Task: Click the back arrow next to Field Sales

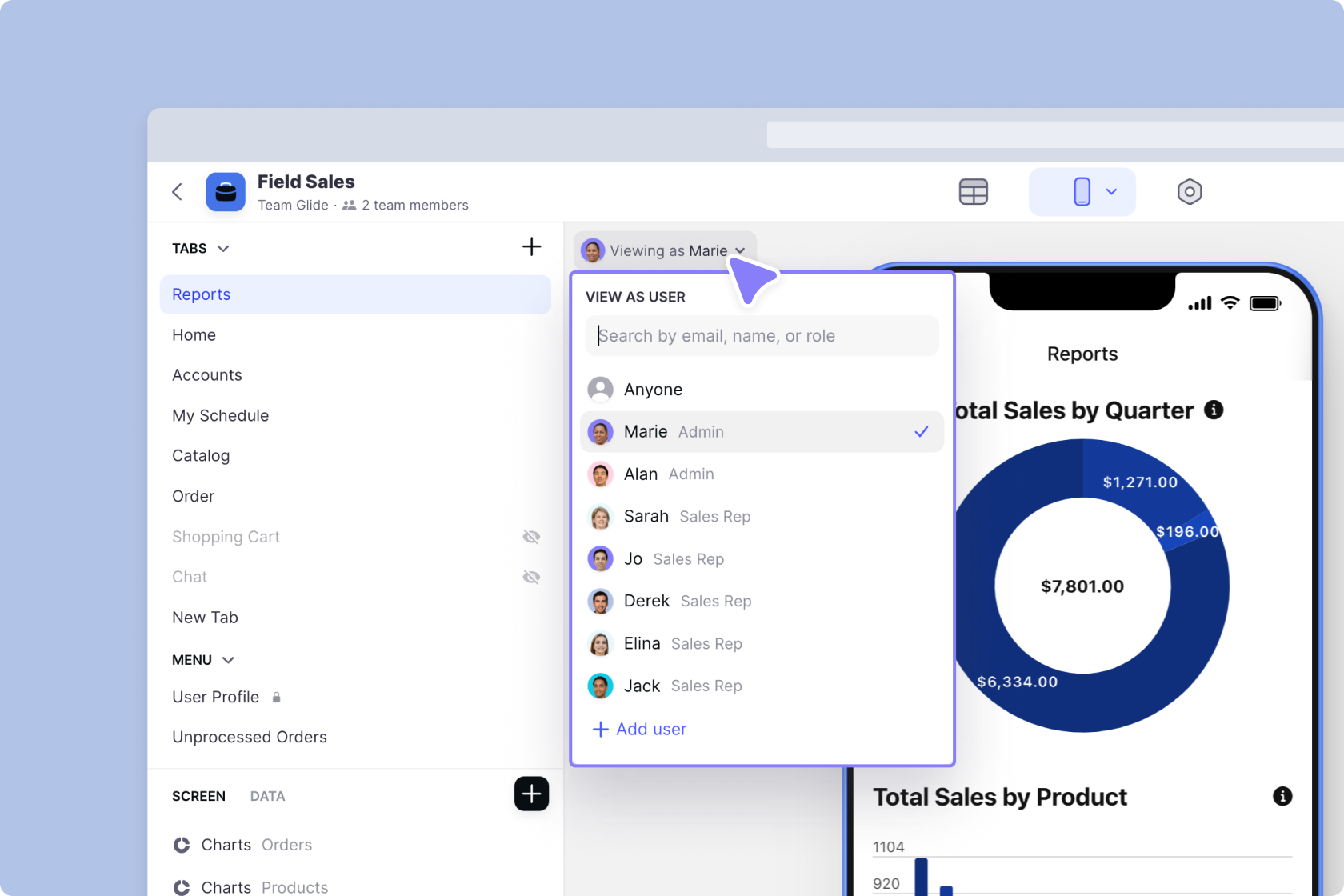Action: point(177,192)
